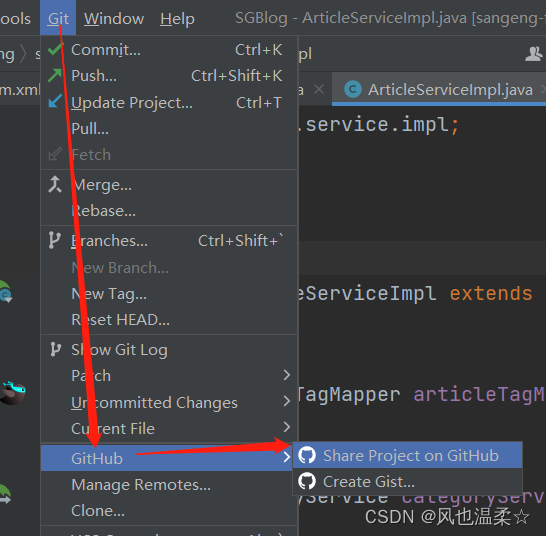Click the green Commit checkmark icon
Image resolution: width=546 pixels, height=536 pixels.
pyautogui.click(x=55, y=49)
